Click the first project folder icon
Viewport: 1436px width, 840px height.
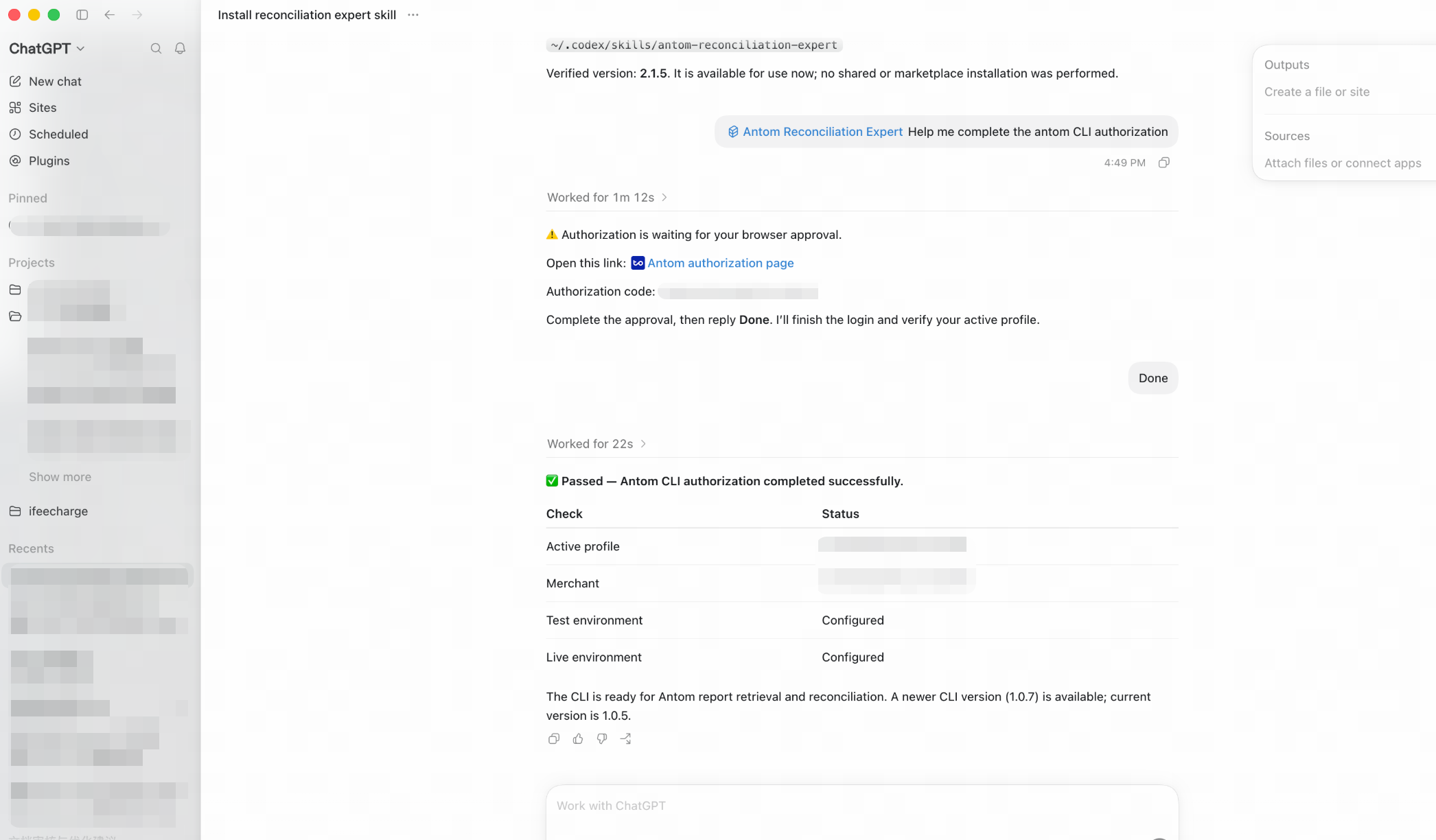click(x=15, y=290)
